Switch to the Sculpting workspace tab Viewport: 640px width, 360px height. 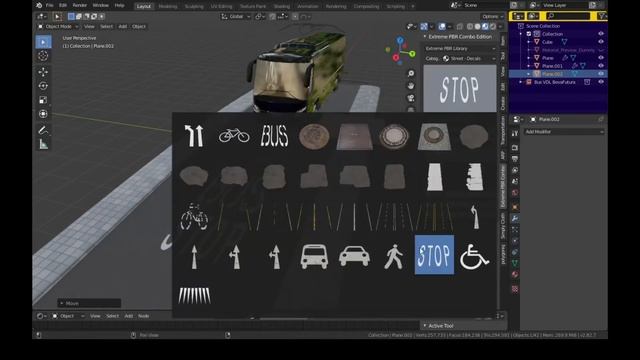pos(194,7)
